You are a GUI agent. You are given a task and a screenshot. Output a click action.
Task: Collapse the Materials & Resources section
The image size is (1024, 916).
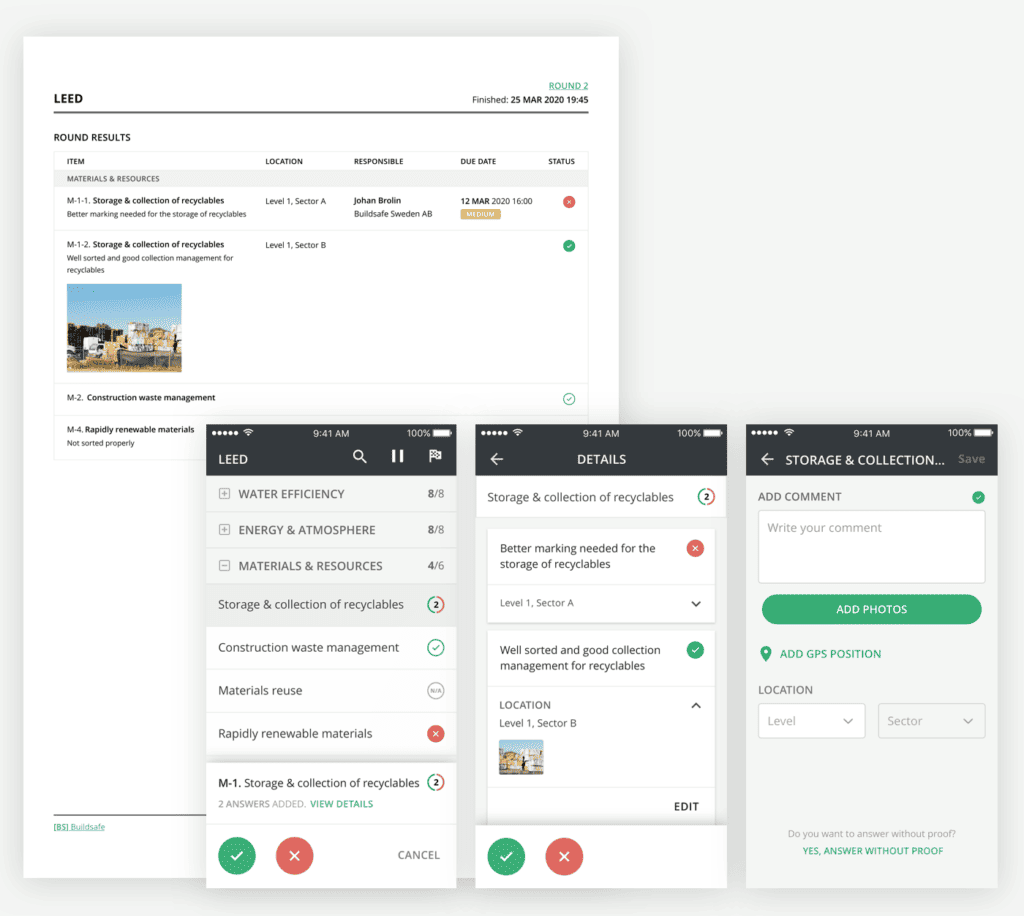(224, 566)
